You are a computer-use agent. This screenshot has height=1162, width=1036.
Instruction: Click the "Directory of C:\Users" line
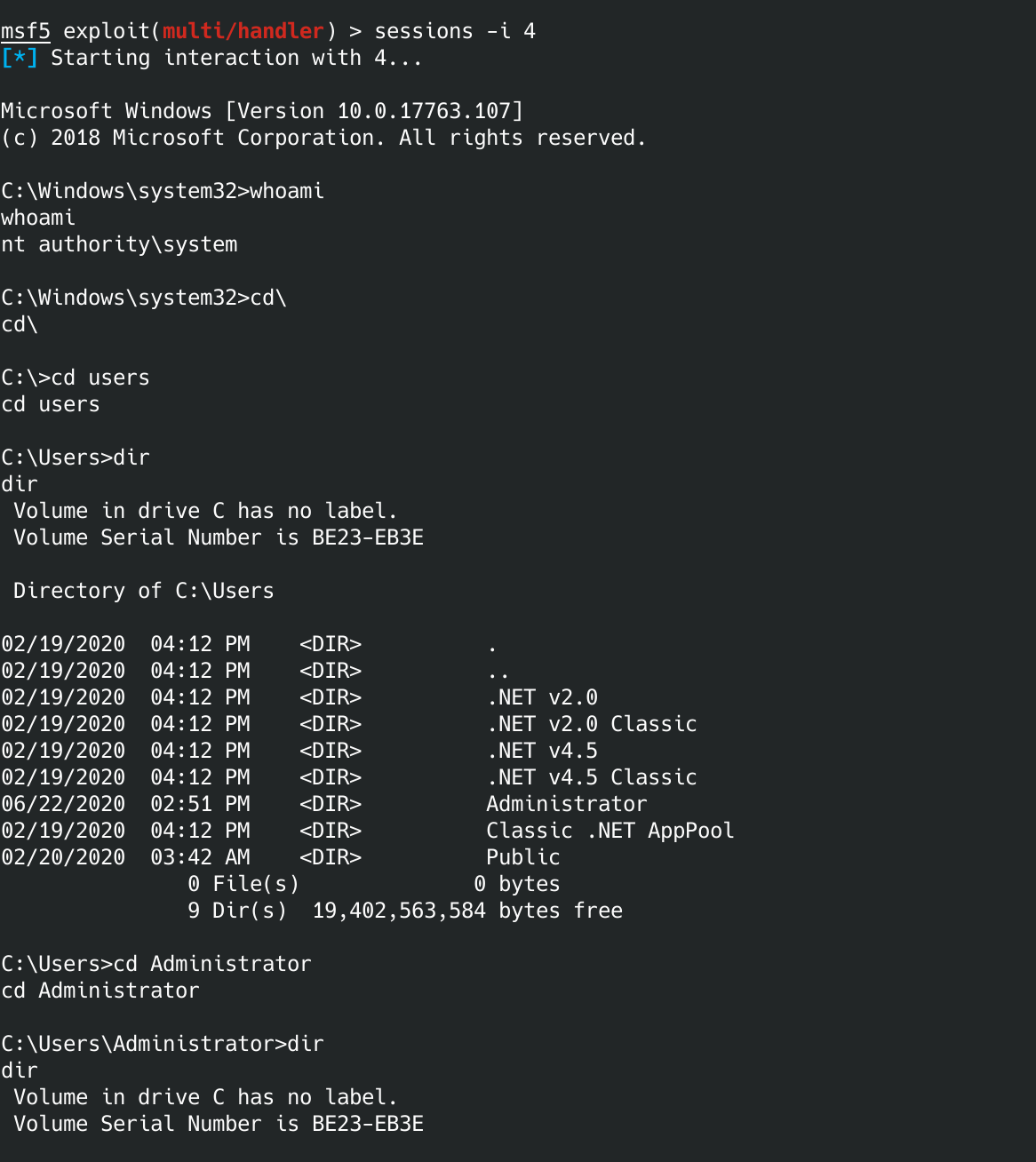tap(143, 591)
